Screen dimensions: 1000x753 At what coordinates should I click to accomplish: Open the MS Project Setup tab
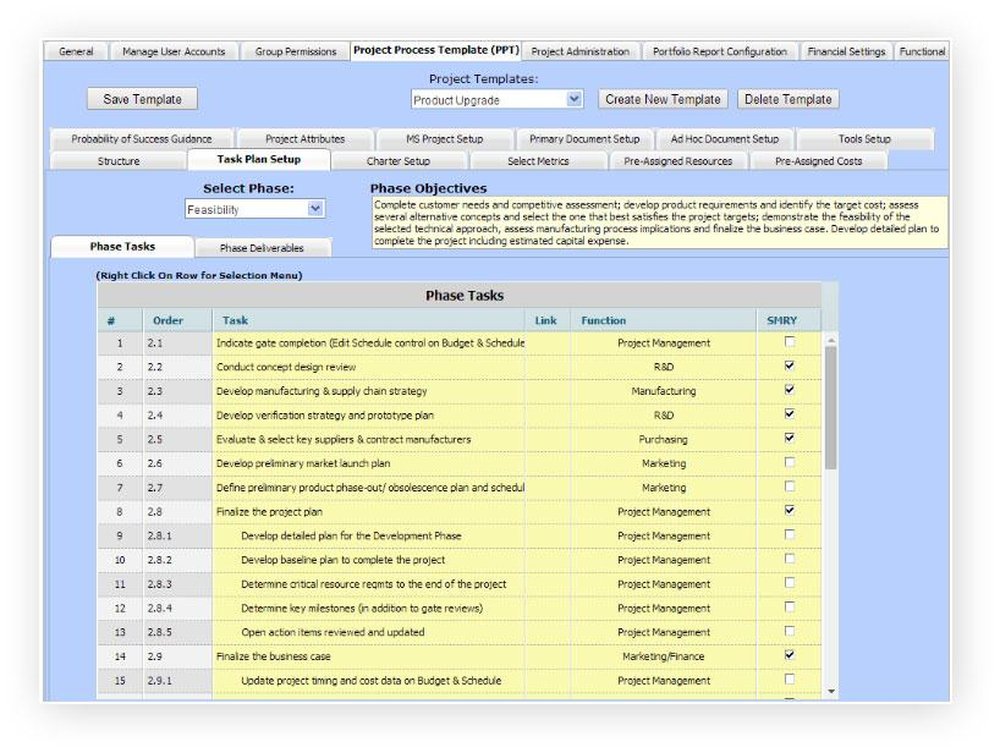click(x=445, y=139)
